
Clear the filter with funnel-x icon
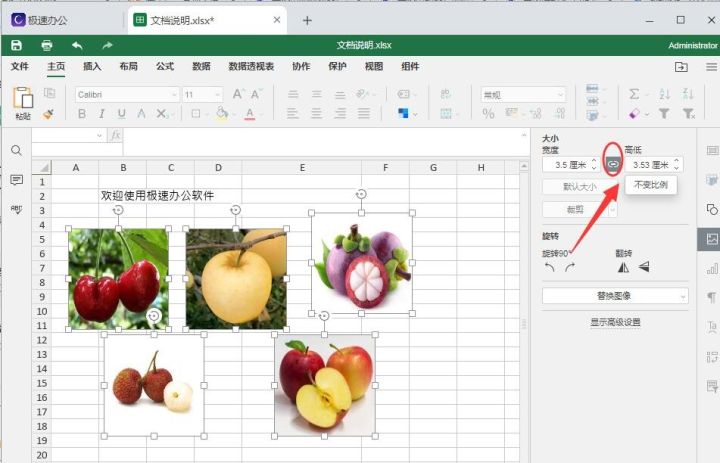pos(688,113)
